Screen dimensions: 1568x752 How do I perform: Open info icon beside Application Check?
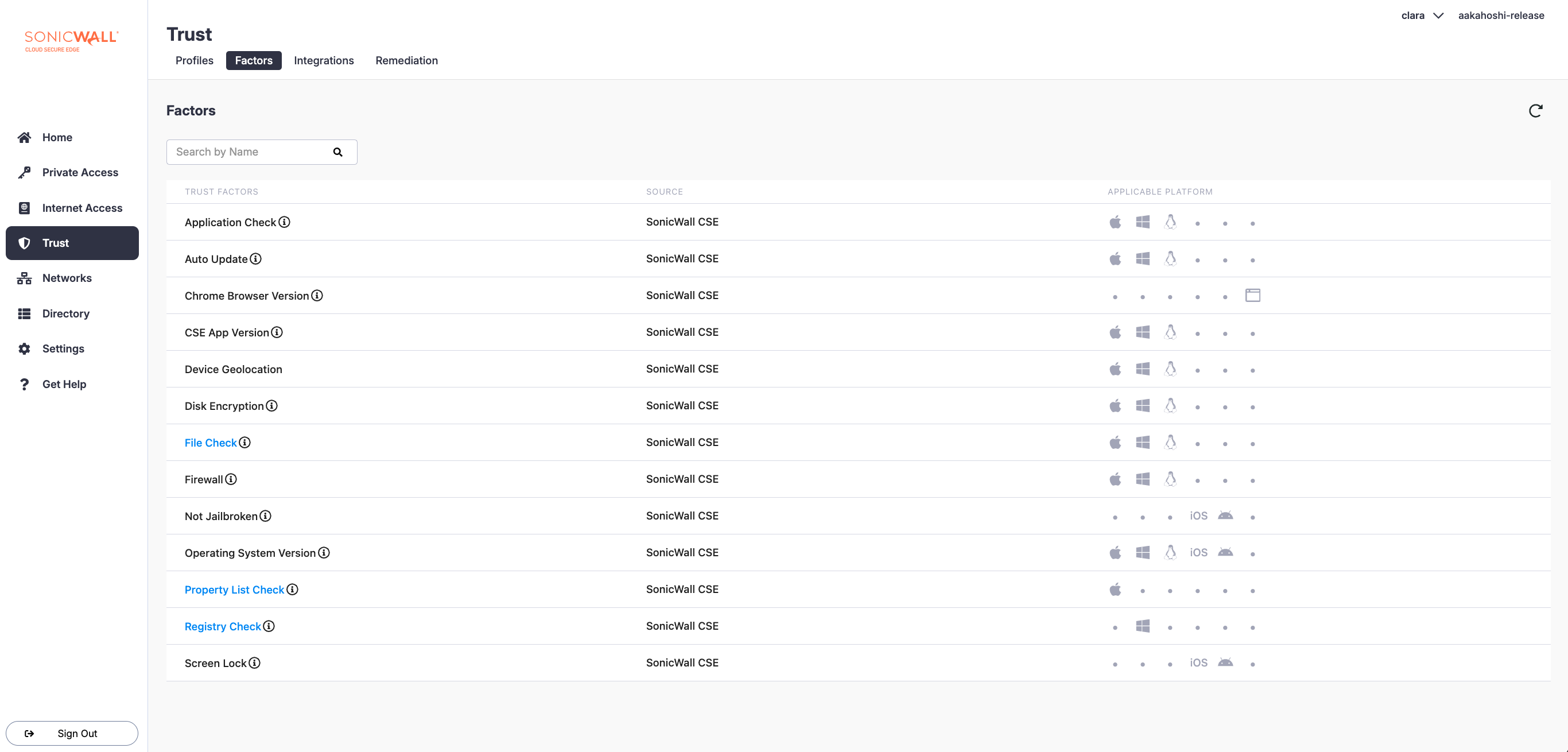pyautogui.click(x=284, y=222)
